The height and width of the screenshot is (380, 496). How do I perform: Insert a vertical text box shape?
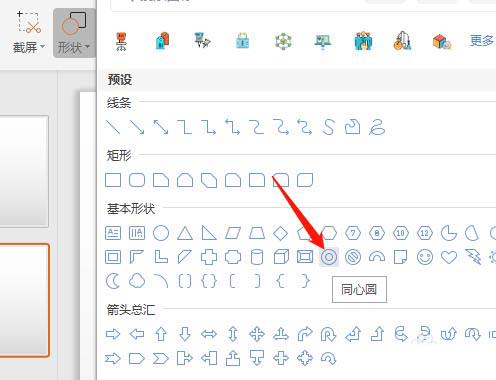pyautogui.click(x=137, y=233)
